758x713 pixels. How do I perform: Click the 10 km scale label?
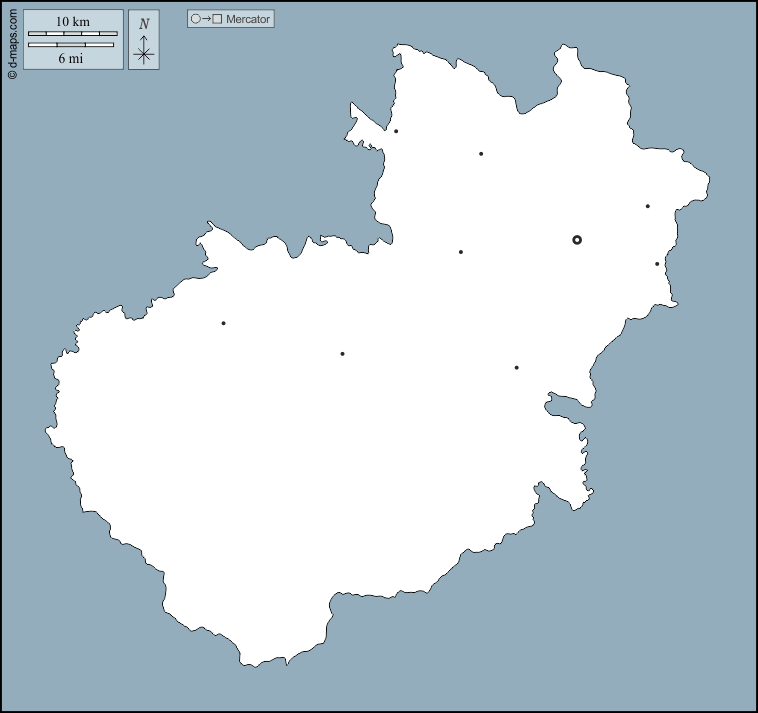tap(73, 22)
